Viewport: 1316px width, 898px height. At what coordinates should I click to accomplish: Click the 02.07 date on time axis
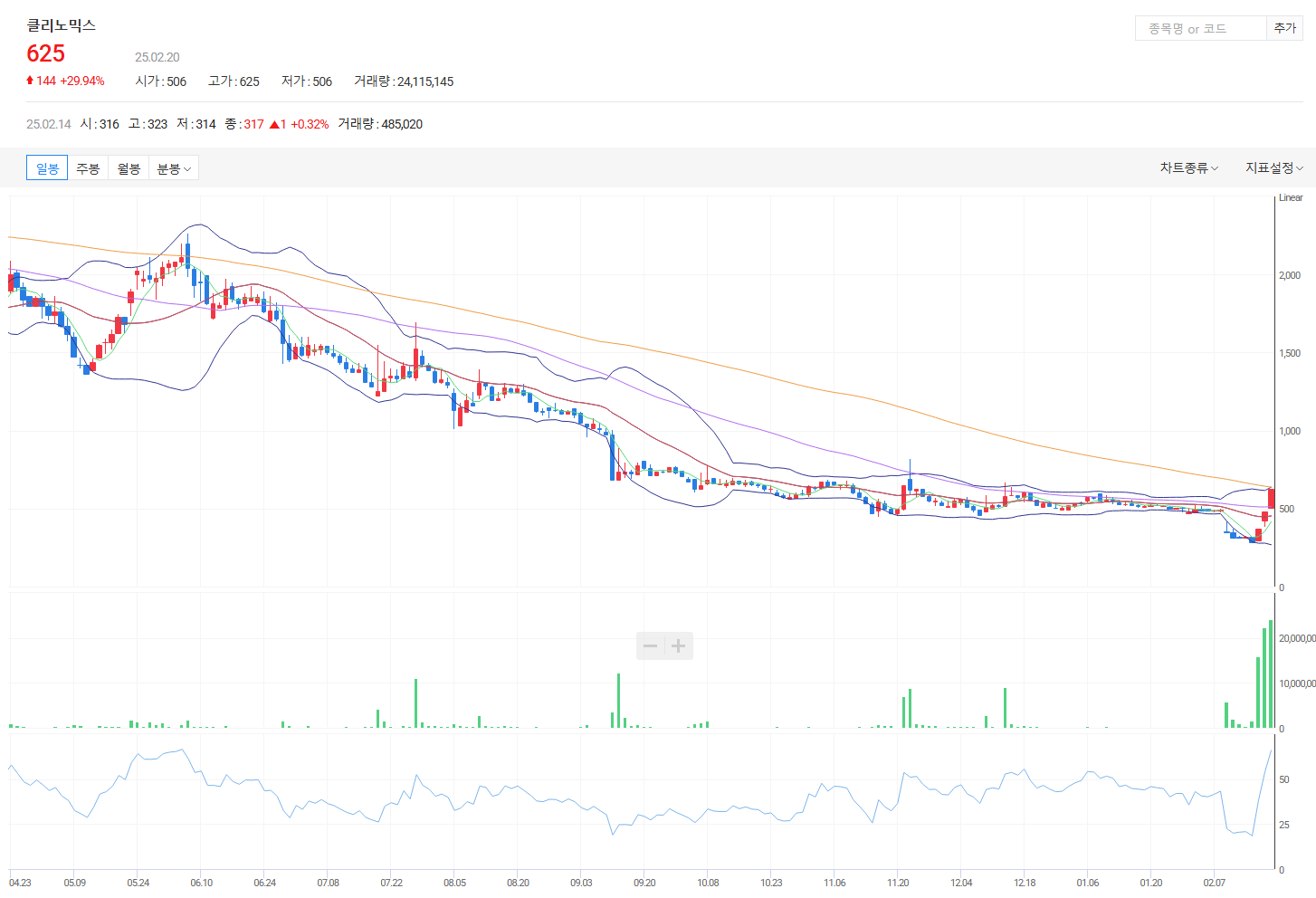[x=1214, y=883]
